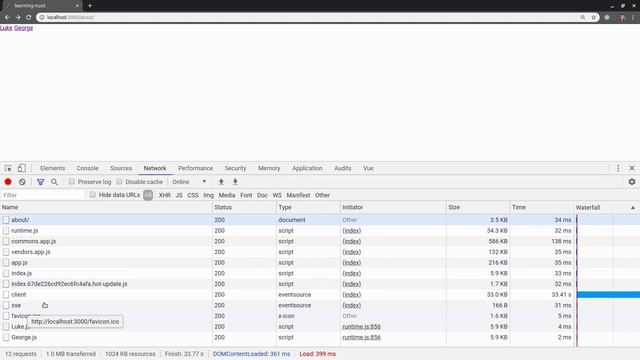Filter requests by Font
Screen dimensions: 640x360
246,195
